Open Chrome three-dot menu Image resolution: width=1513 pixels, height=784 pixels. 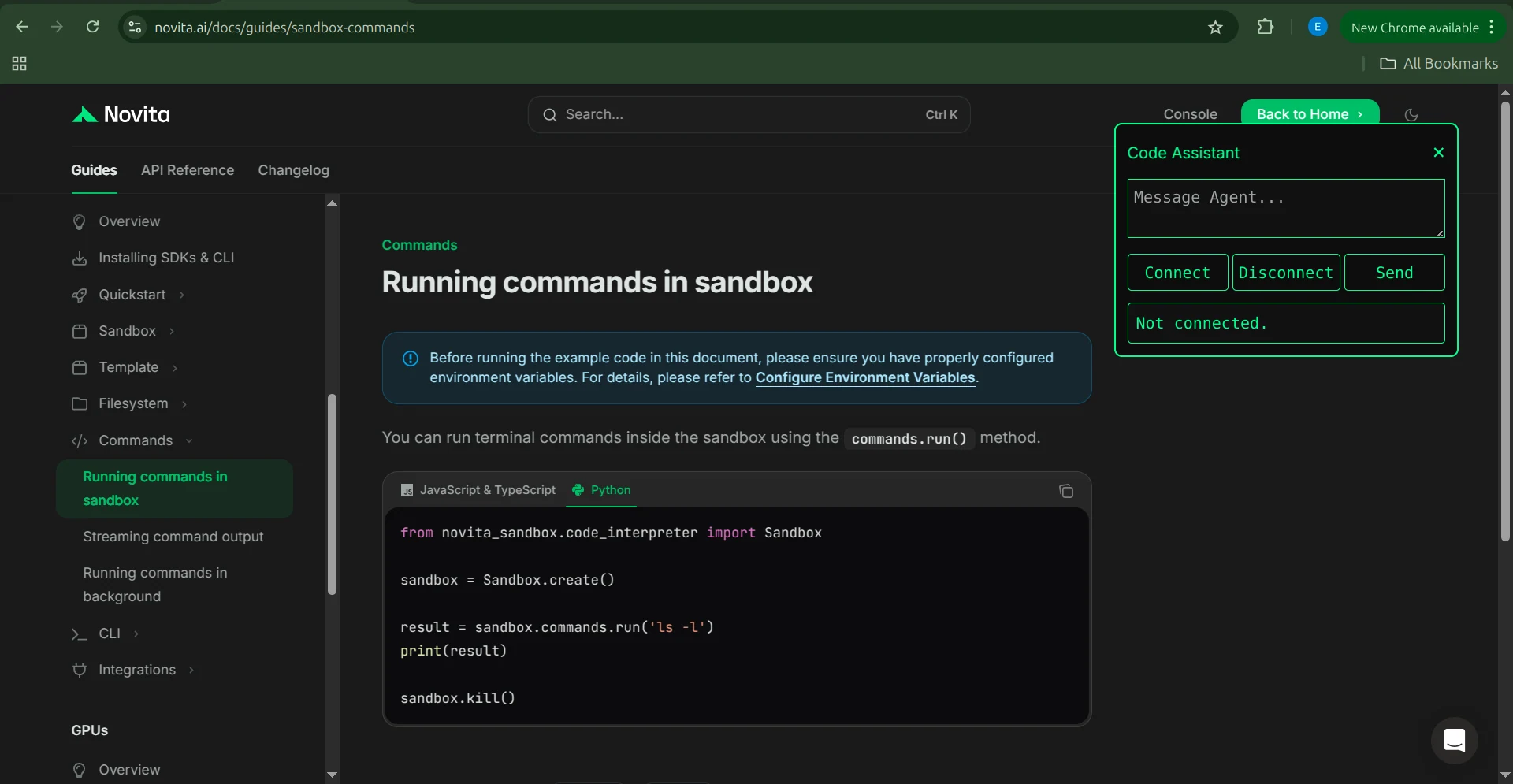click(x=1492, y=27)
